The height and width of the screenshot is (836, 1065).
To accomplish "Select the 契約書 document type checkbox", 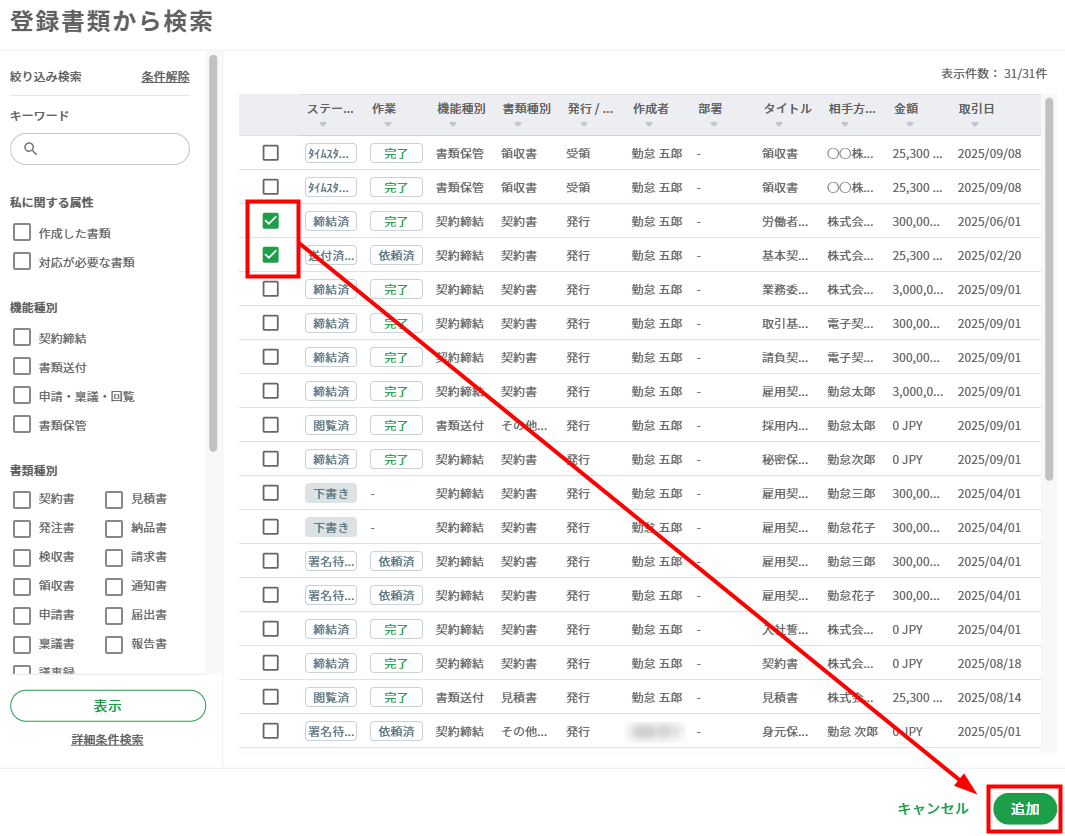I will 22,500.
